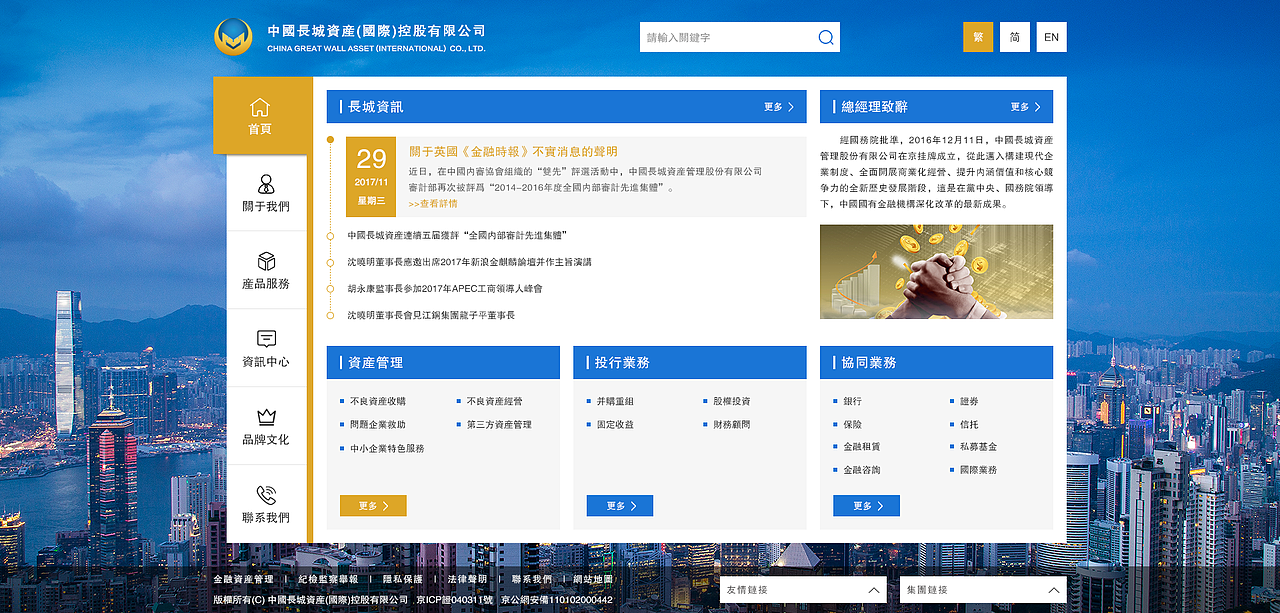Open the 財務顧問 link
This screenshot has width=1280, height=613.
(x=732, y=425)
